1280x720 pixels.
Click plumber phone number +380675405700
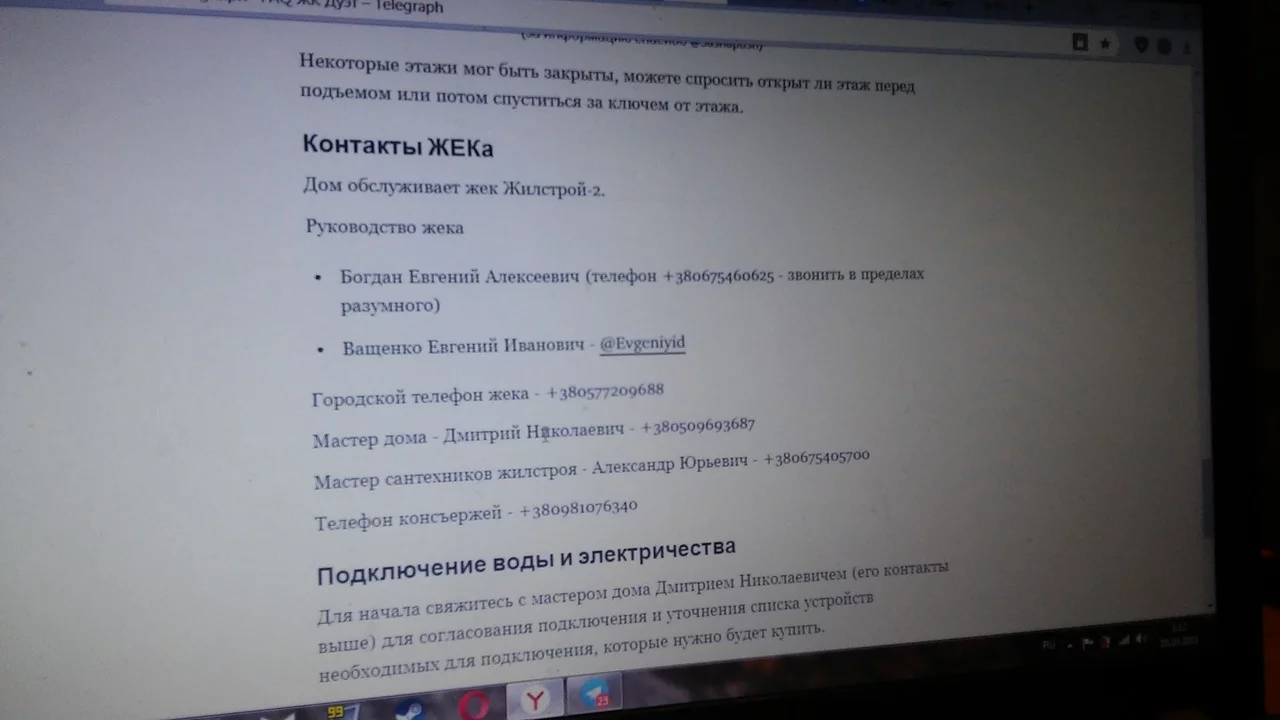pyautogui.click(x=816, y=458)
